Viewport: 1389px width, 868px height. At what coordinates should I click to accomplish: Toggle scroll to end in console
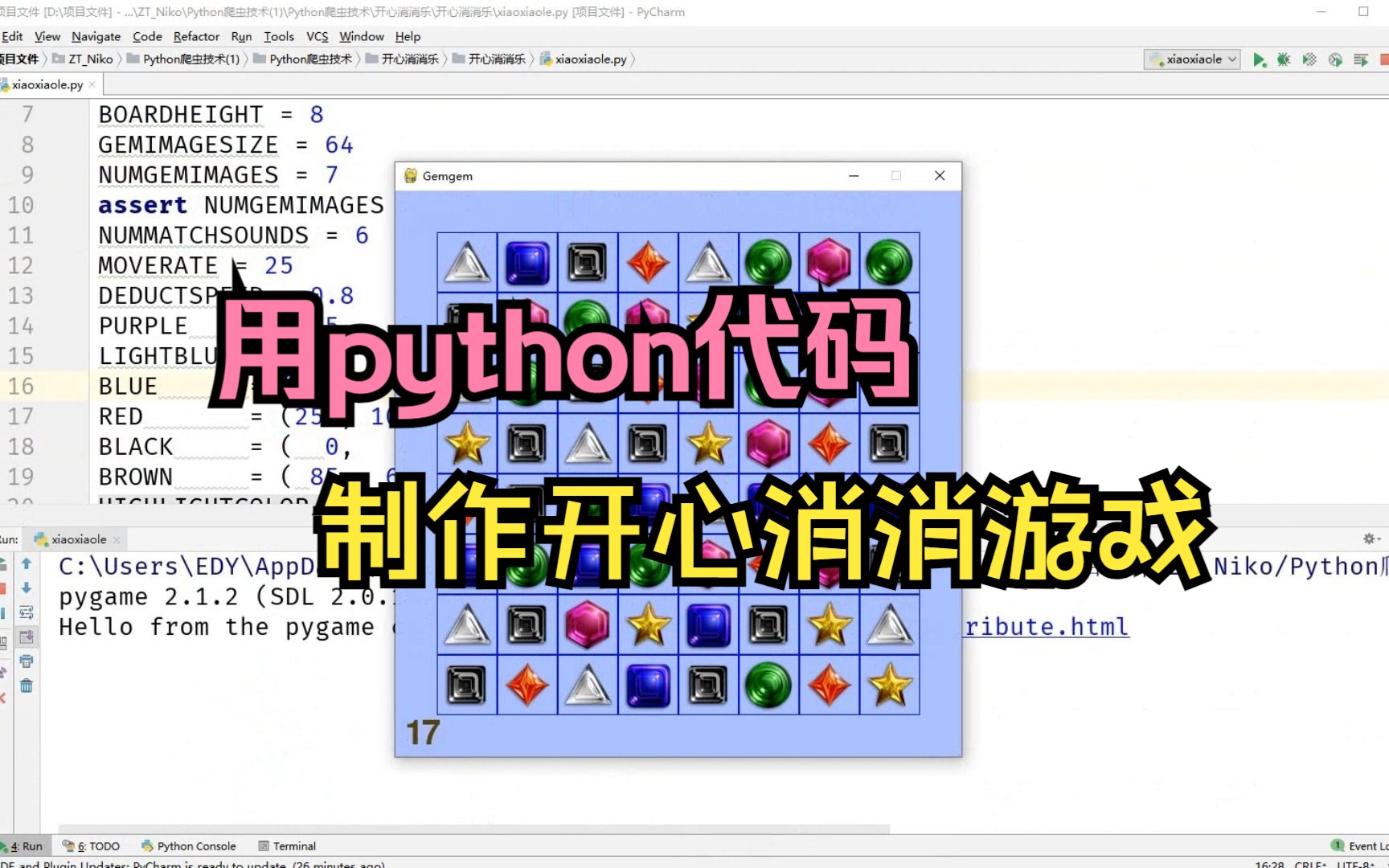coord(27,637)
